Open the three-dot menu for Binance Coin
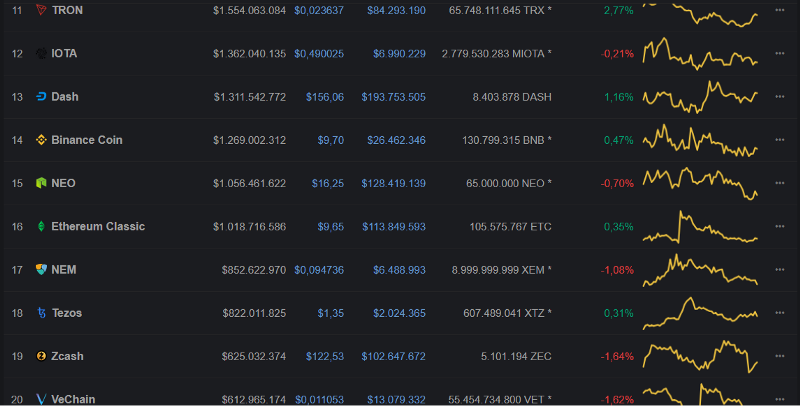Viewport: 800px width, 406px height. [x=780, y=140]
